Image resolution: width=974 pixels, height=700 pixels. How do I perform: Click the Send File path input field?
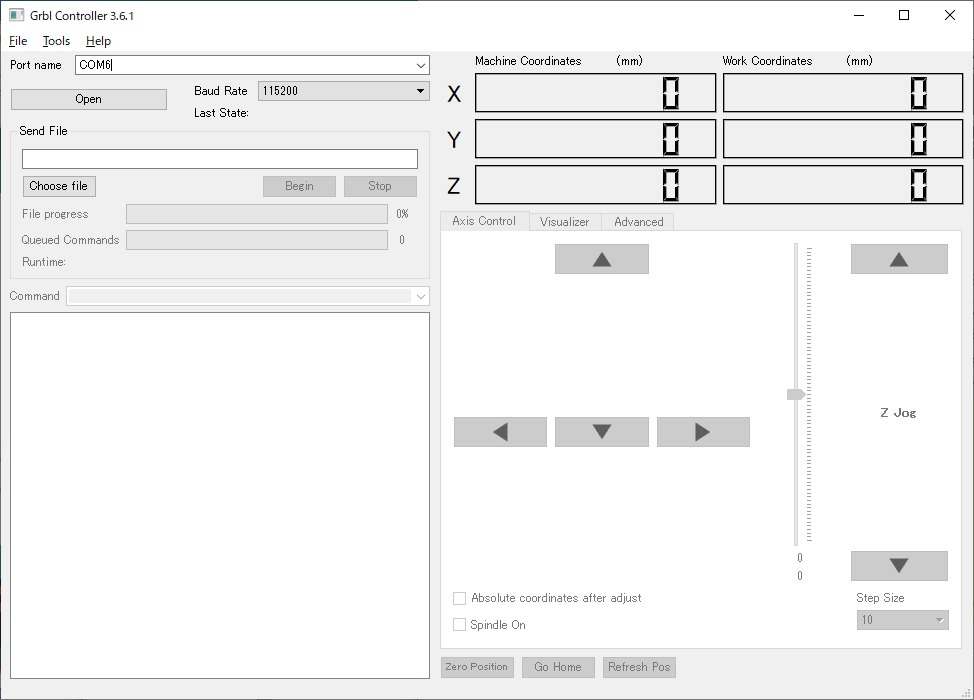tap(220, 159)
